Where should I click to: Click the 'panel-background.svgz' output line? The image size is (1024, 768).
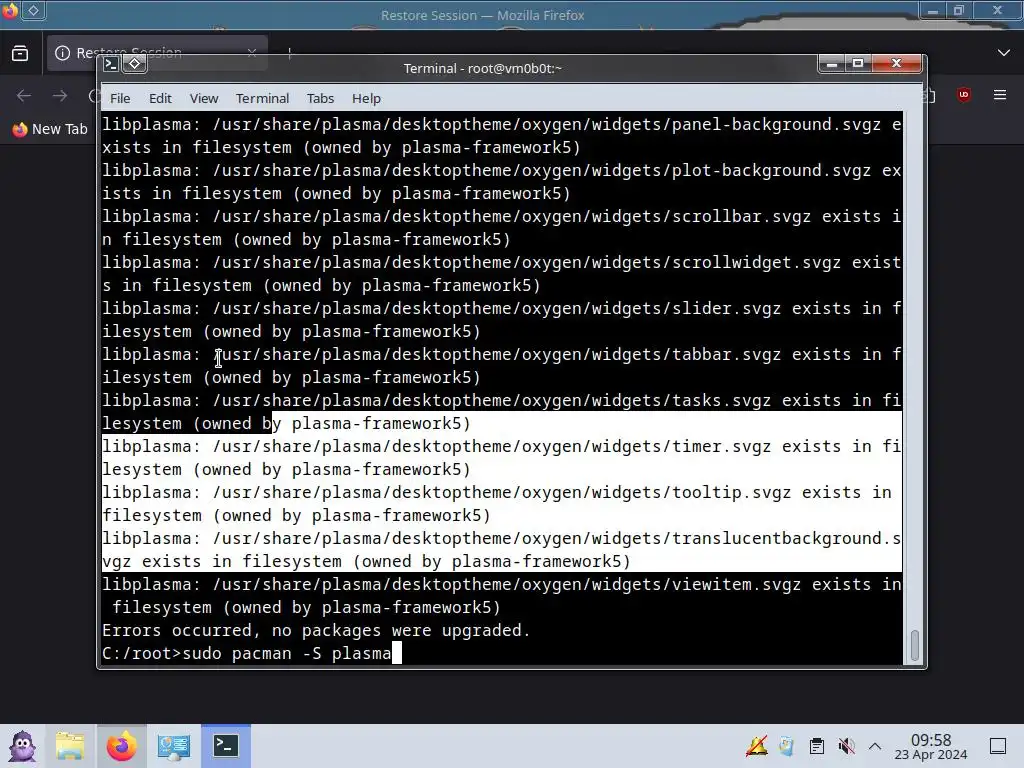pos(502,125)
